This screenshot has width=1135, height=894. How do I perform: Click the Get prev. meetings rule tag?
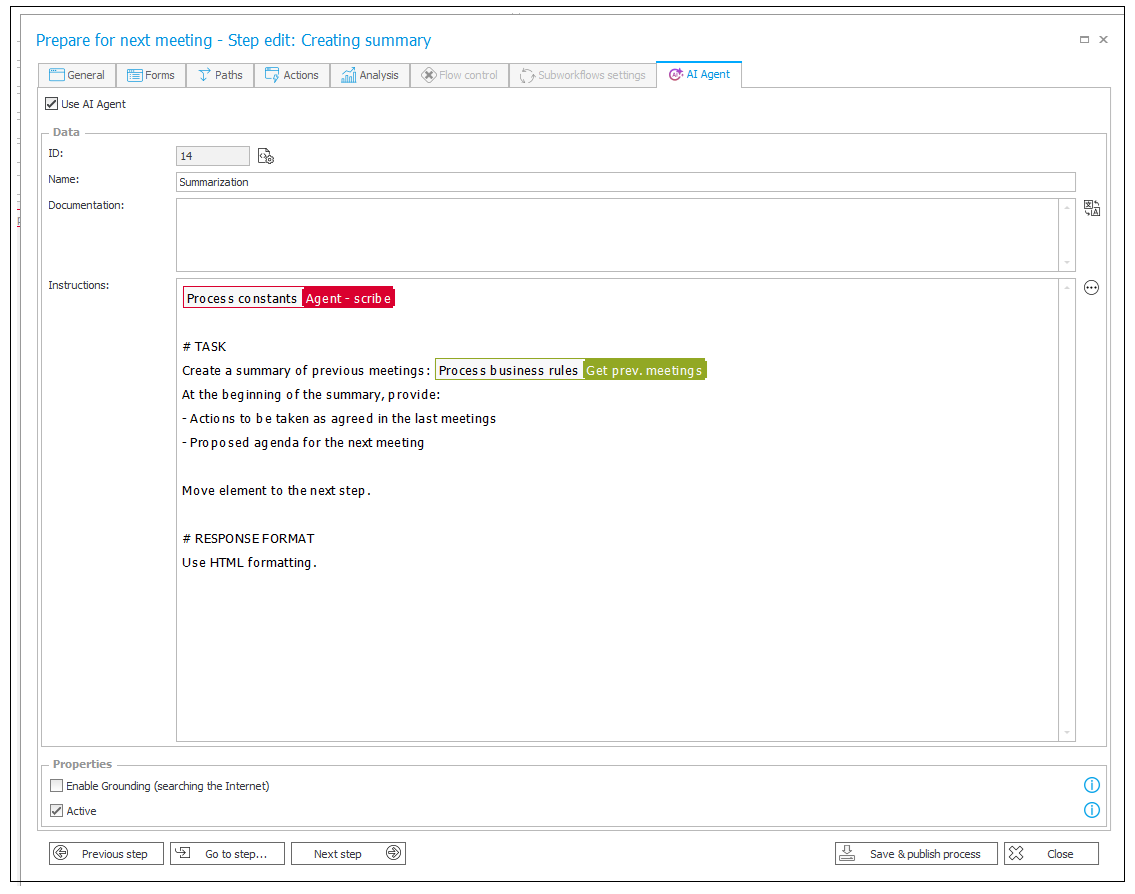pos(644,370)
